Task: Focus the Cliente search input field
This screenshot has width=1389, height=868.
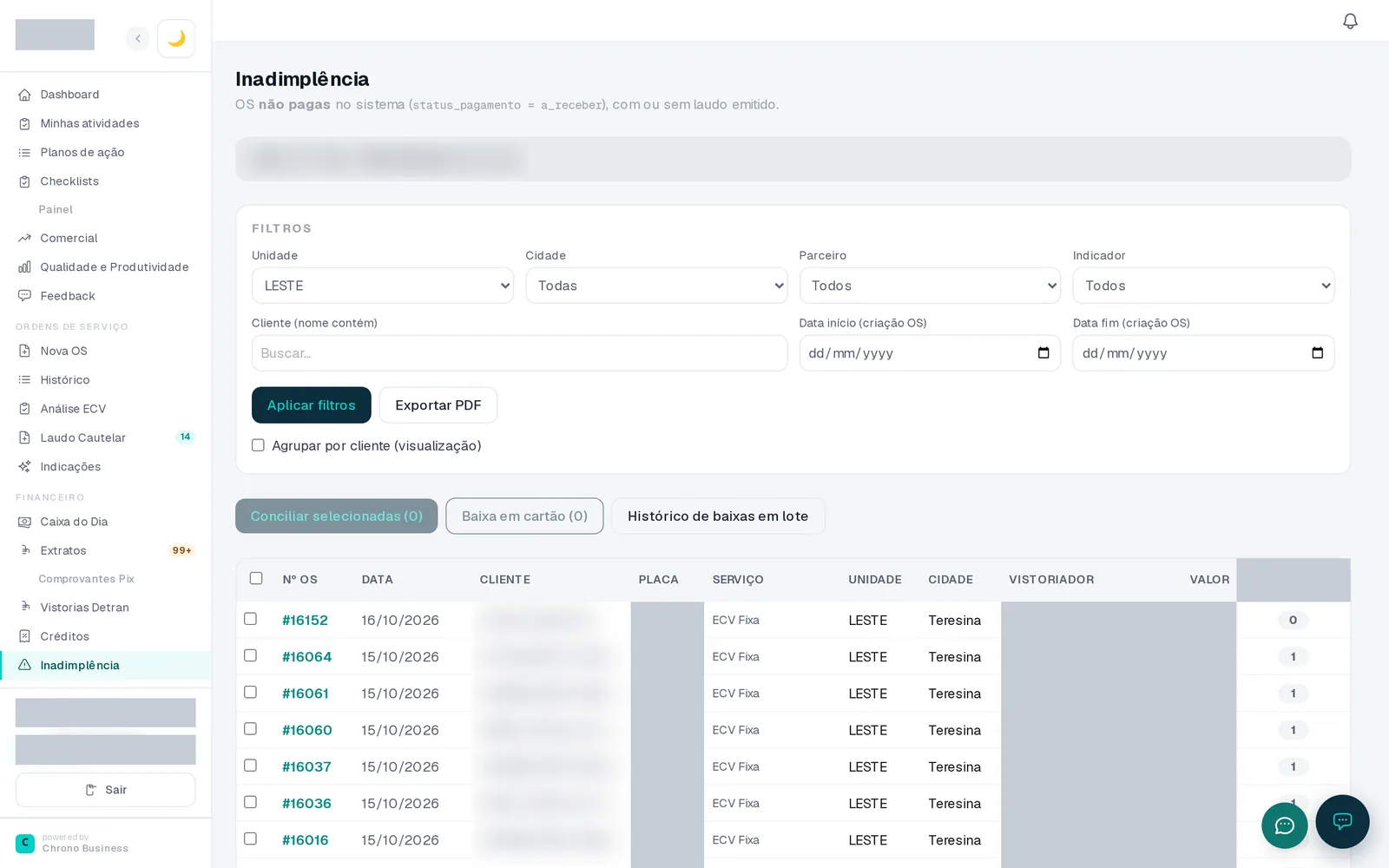Action: 519,353
